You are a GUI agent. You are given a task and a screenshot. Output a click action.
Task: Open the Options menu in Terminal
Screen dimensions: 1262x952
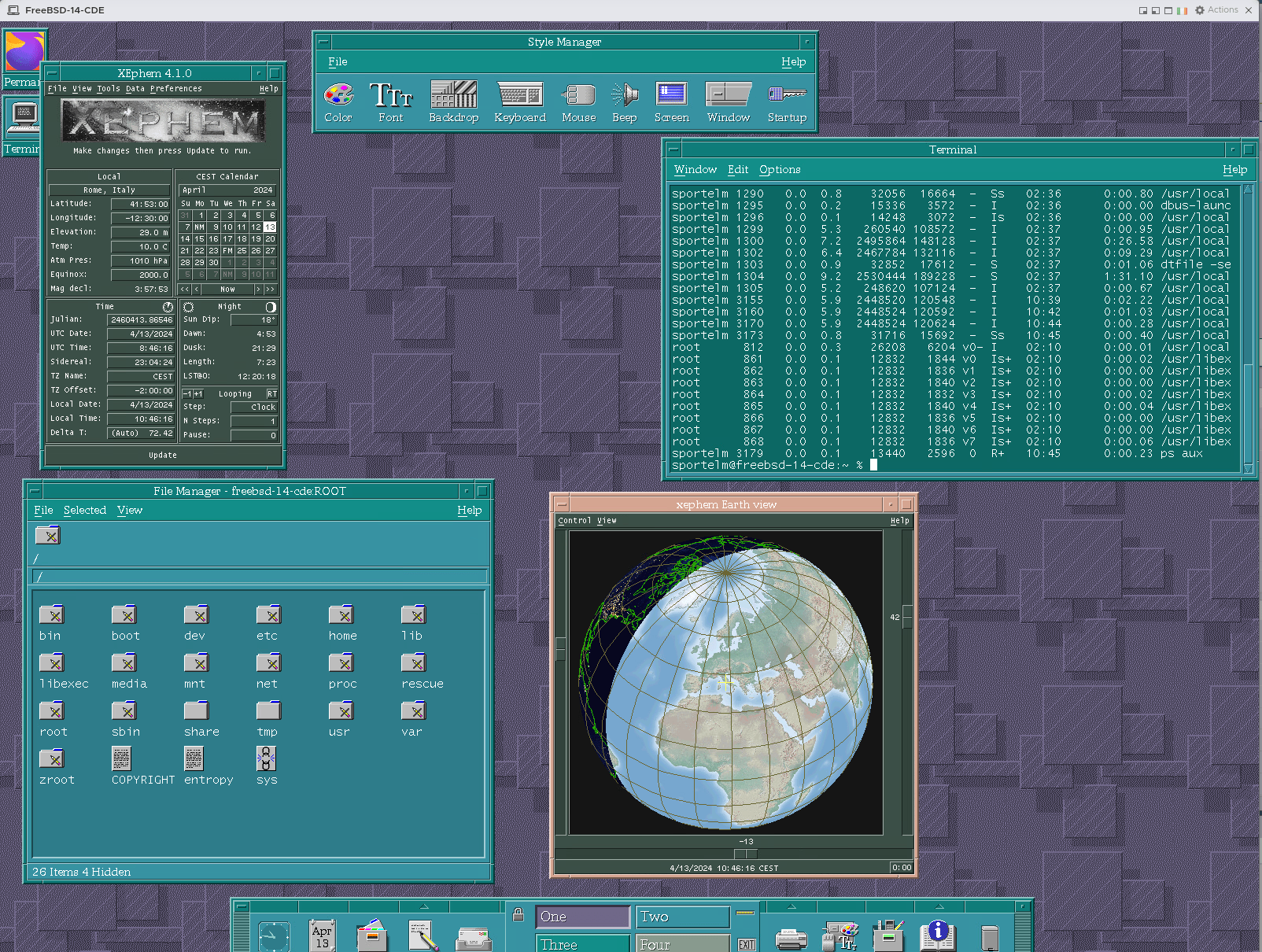779,169
